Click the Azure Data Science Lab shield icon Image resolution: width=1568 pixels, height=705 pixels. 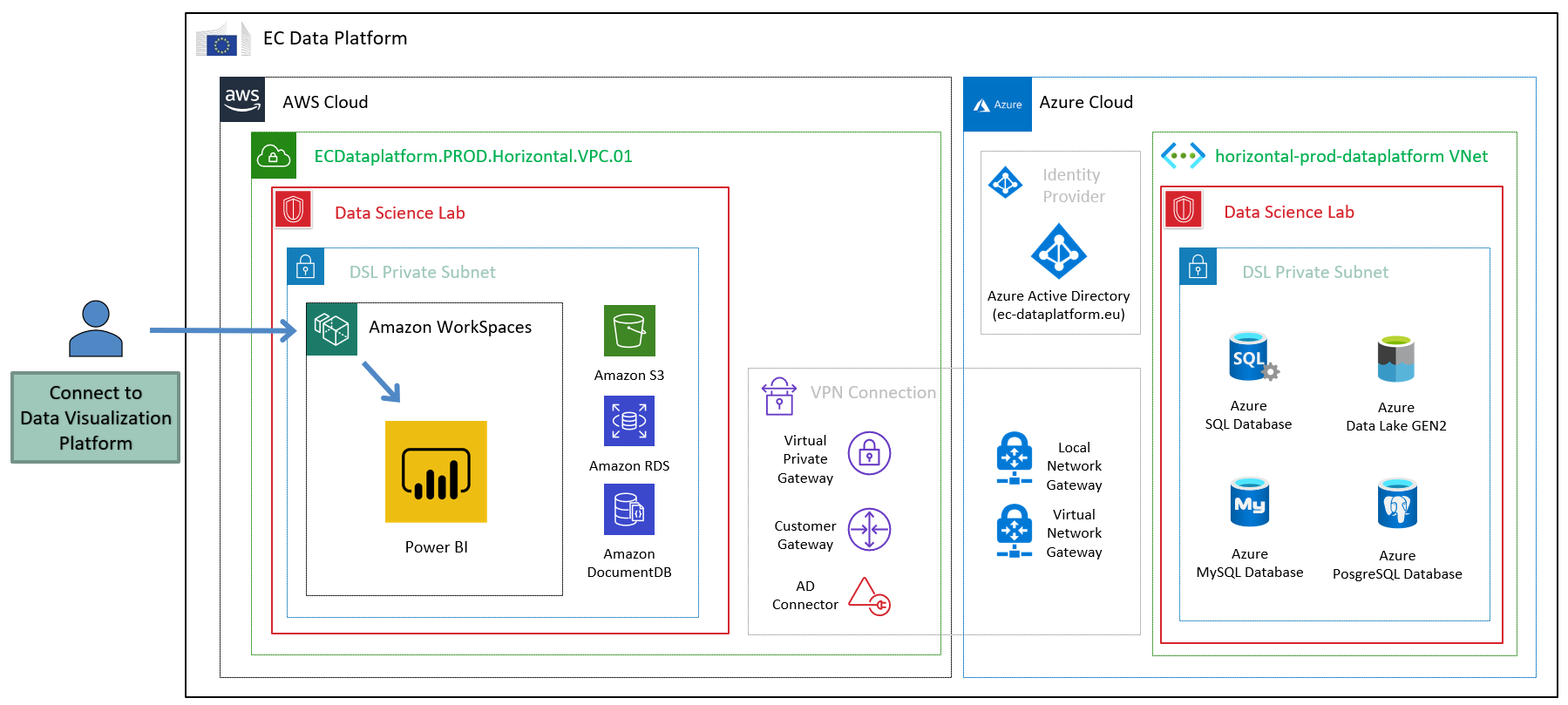1184,209
